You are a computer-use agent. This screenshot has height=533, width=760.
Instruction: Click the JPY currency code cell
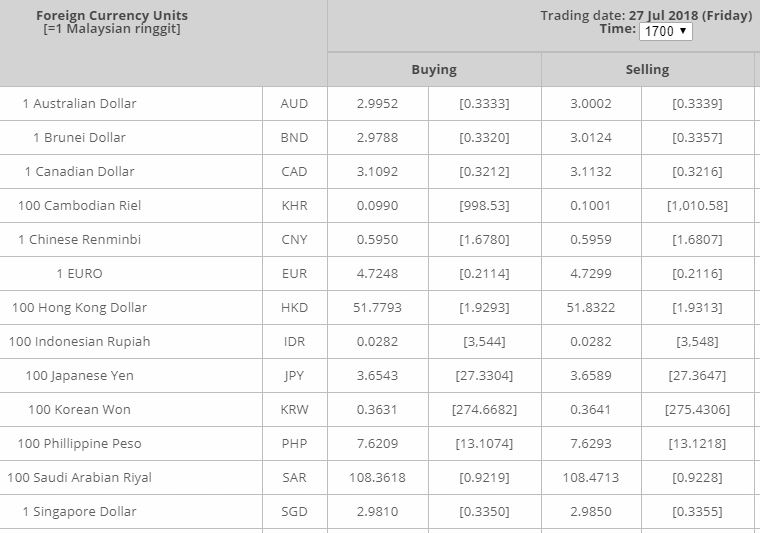[294, 376]
